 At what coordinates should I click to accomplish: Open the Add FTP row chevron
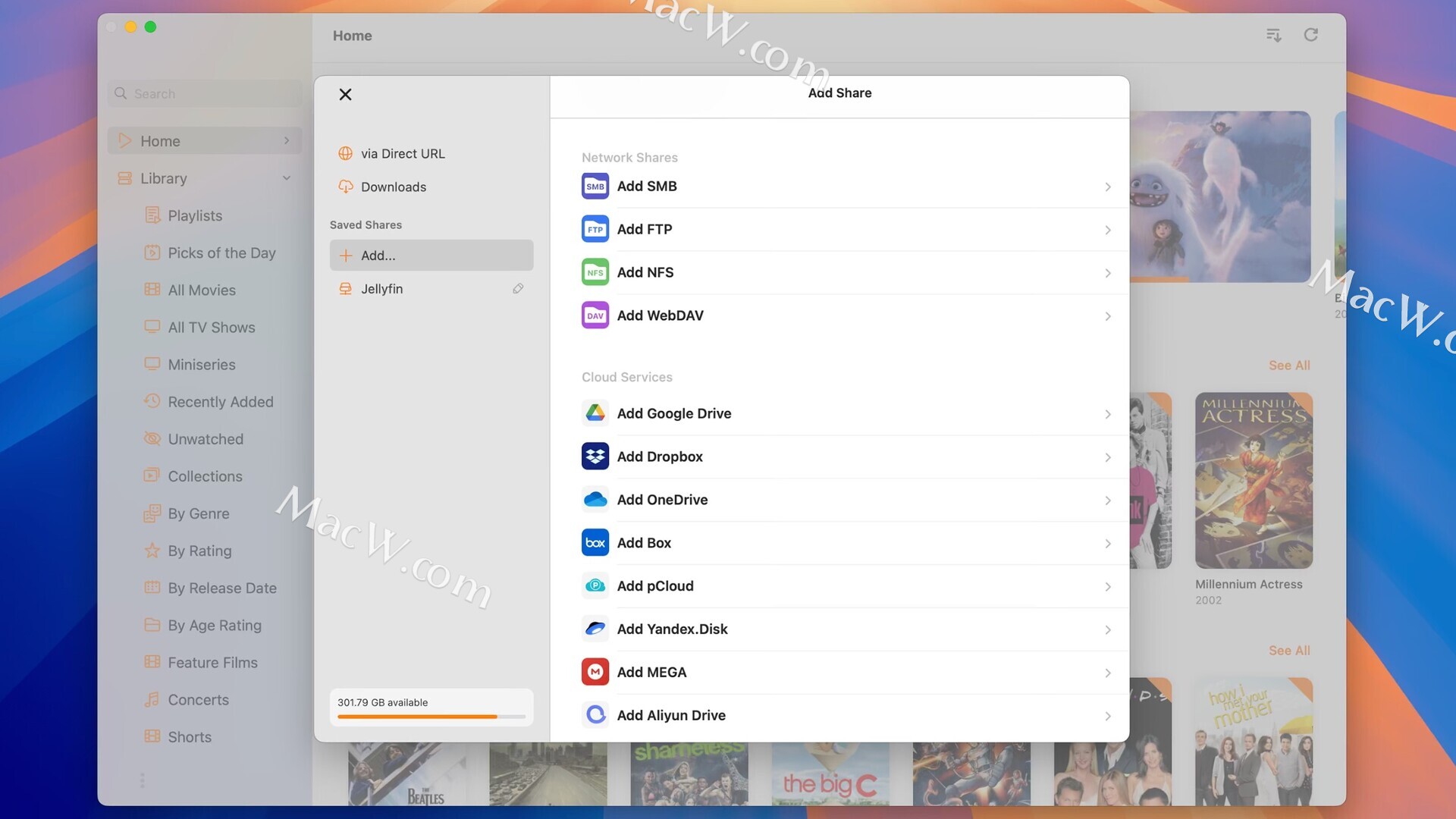(x=1107, y=230)
